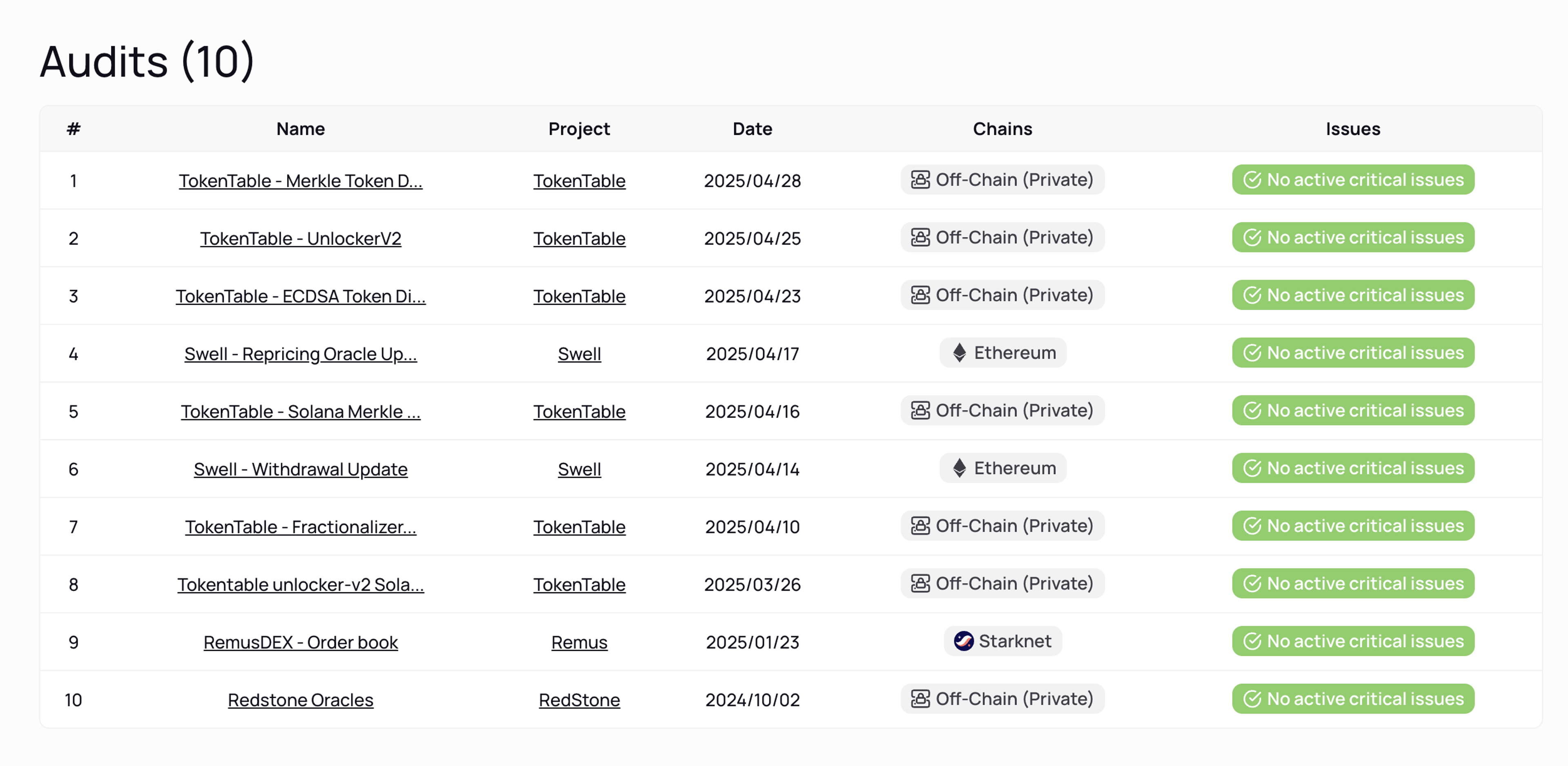Open the Issues column header options
1568x766 pixels.
tap(1352, 128)
